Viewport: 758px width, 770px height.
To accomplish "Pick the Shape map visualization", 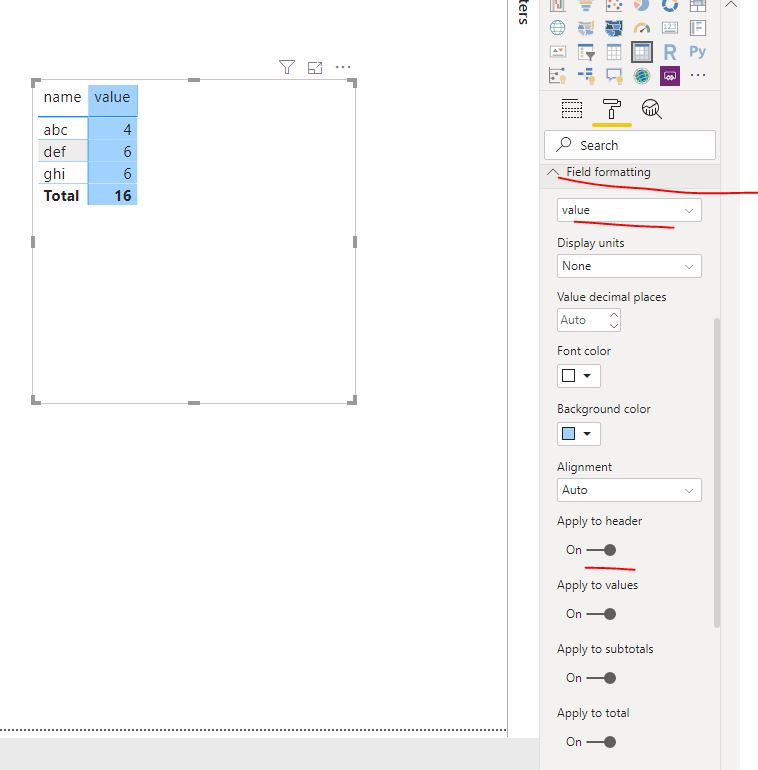I will (614, 28).
